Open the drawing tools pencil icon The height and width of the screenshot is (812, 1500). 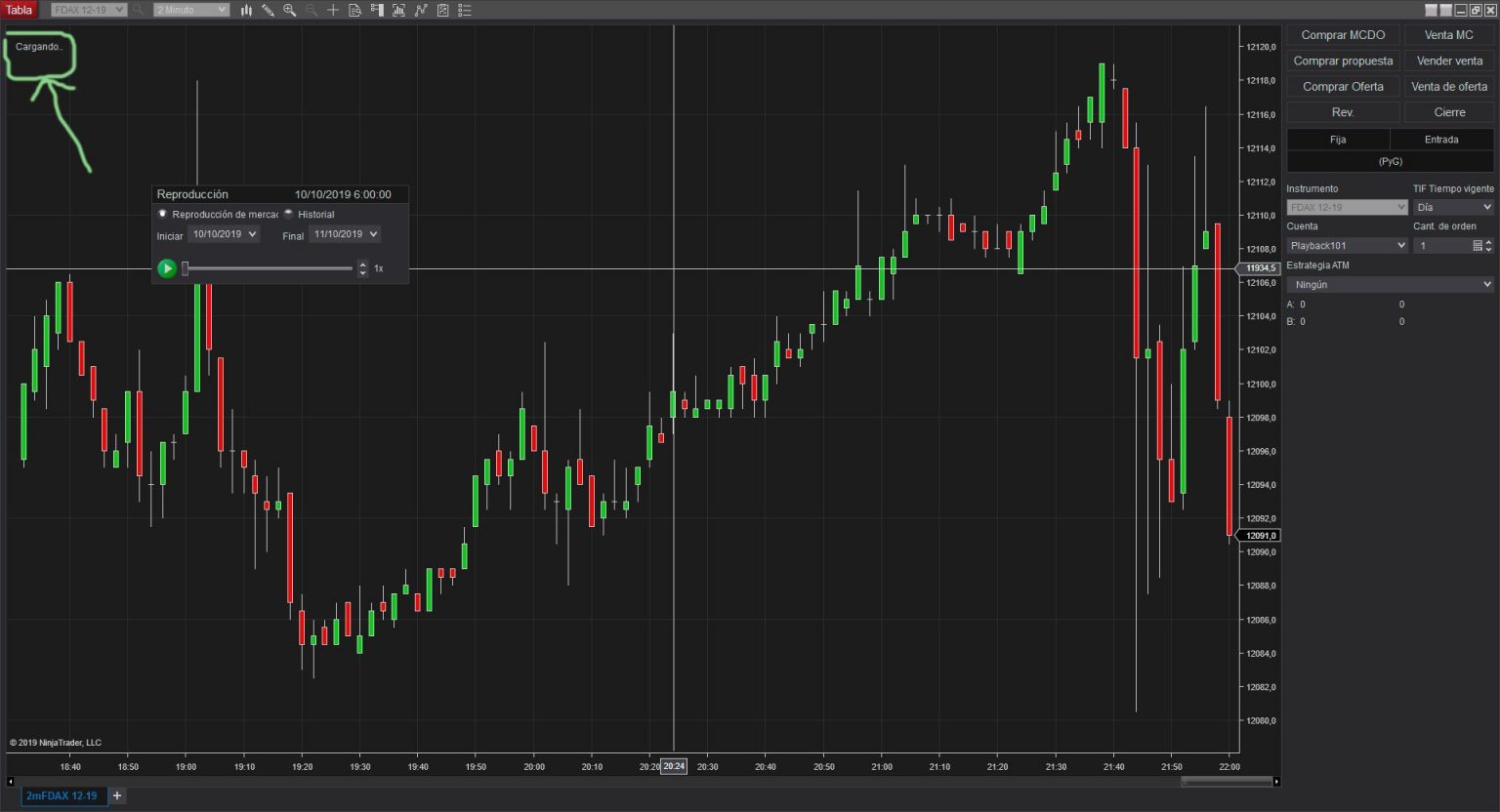click(x=269, y=10)
